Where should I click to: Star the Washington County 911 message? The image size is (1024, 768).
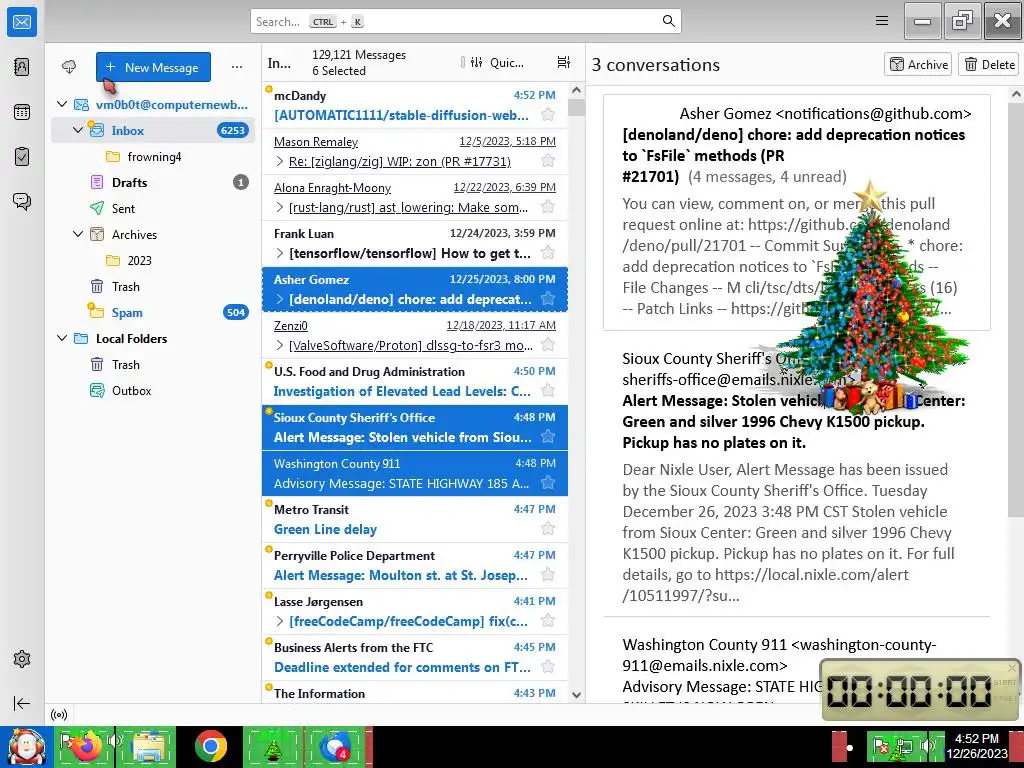tap(548, 483)
